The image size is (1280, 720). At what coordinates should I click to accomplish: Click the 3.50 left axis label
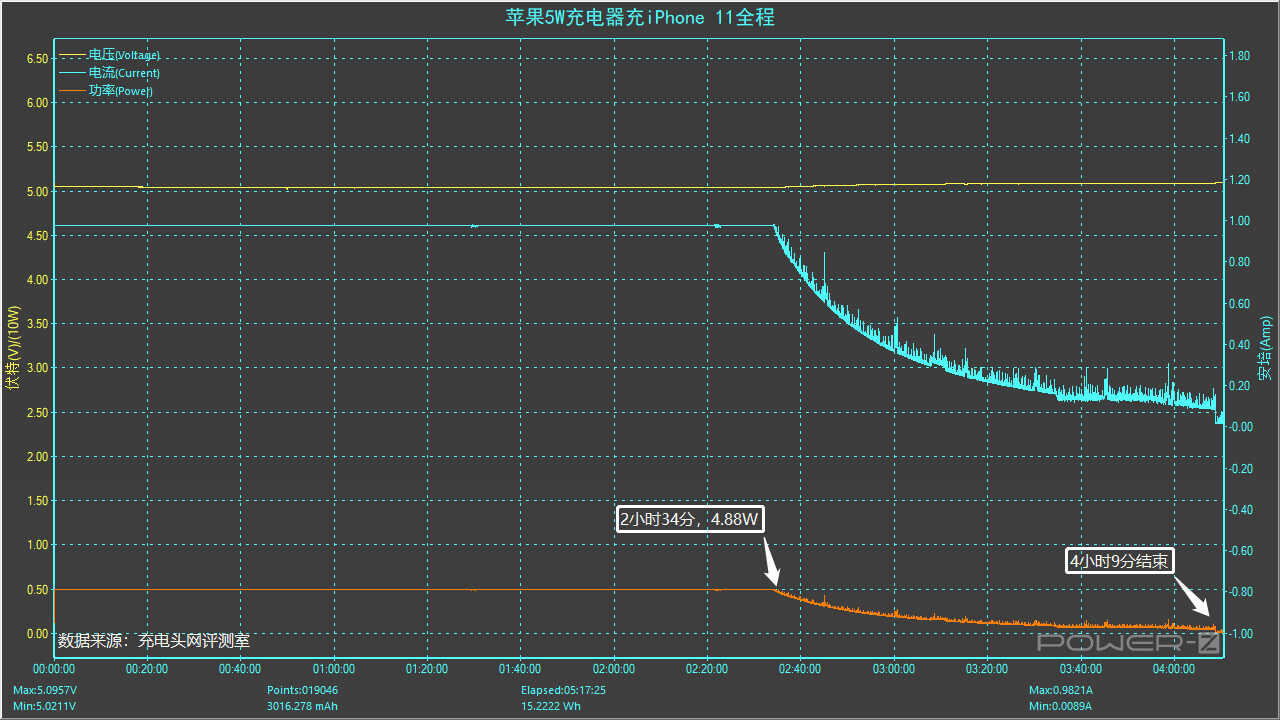click(36, 324)
